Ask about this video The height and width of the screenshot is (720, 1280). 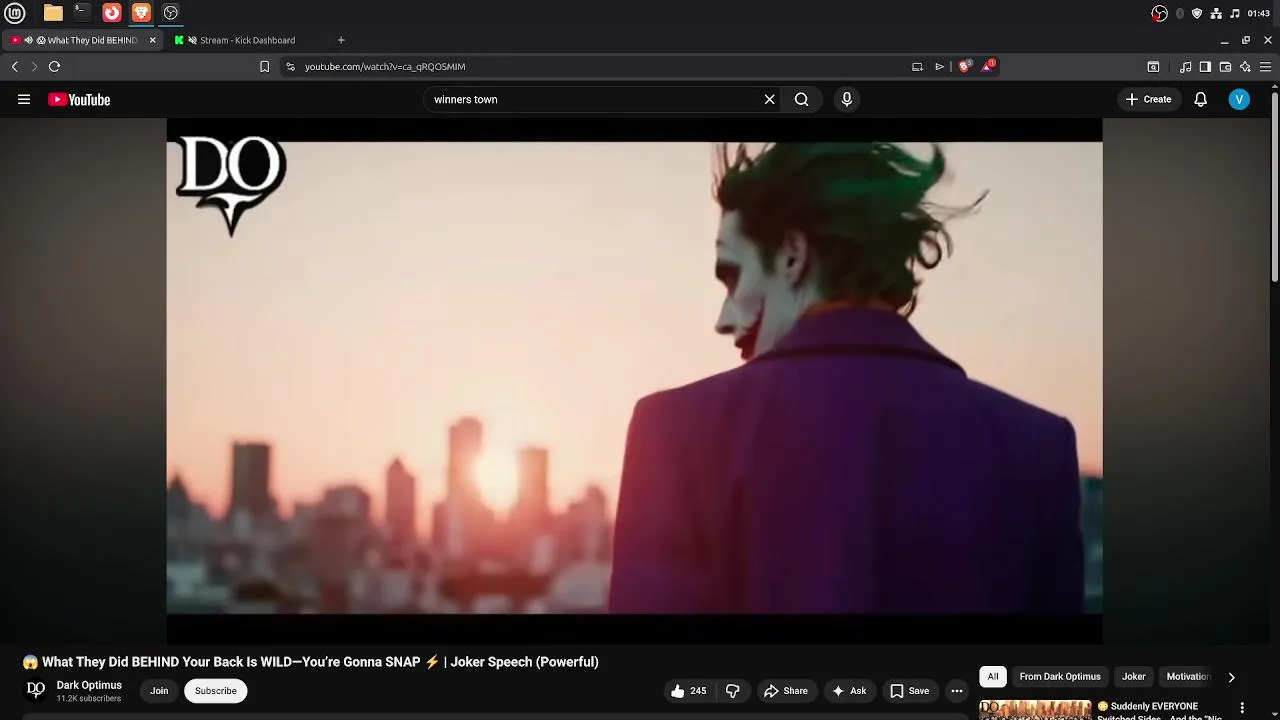click(x=848, y=691)
